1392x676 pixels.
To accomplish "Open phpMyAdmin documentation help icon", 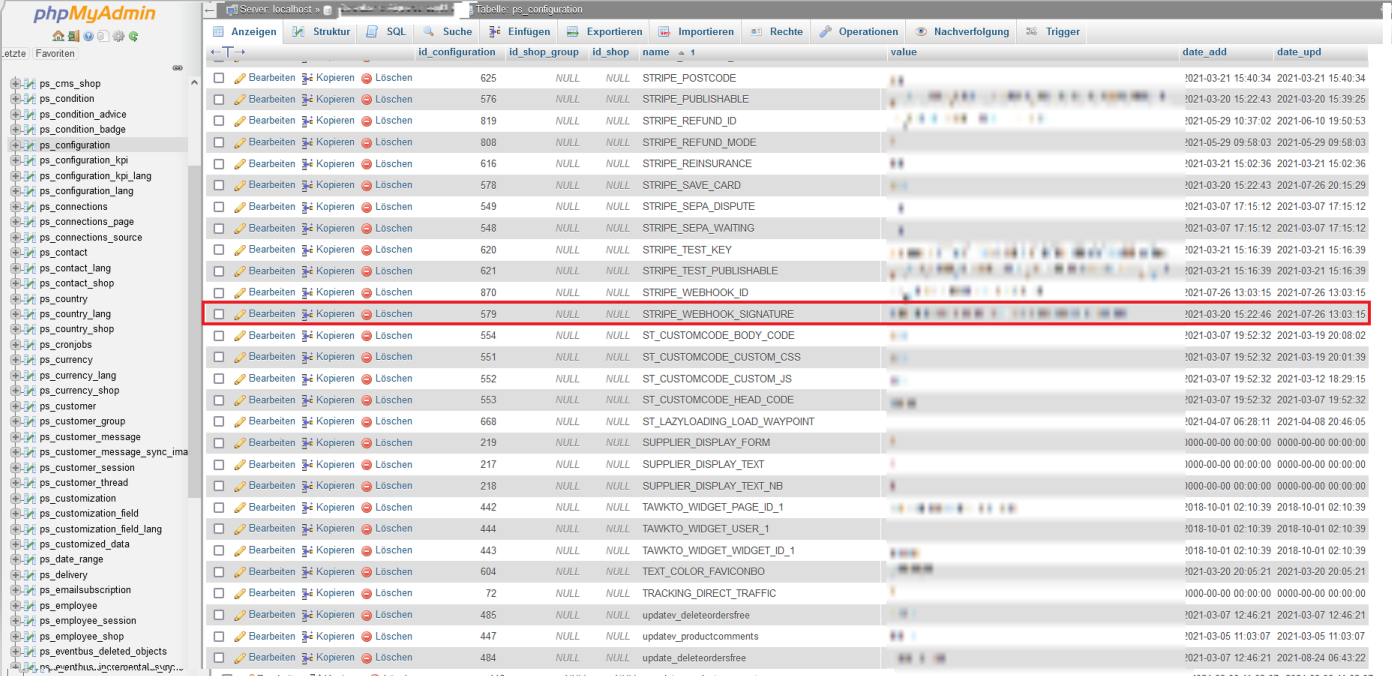I will pyautogui.click(x=88, y=36).
